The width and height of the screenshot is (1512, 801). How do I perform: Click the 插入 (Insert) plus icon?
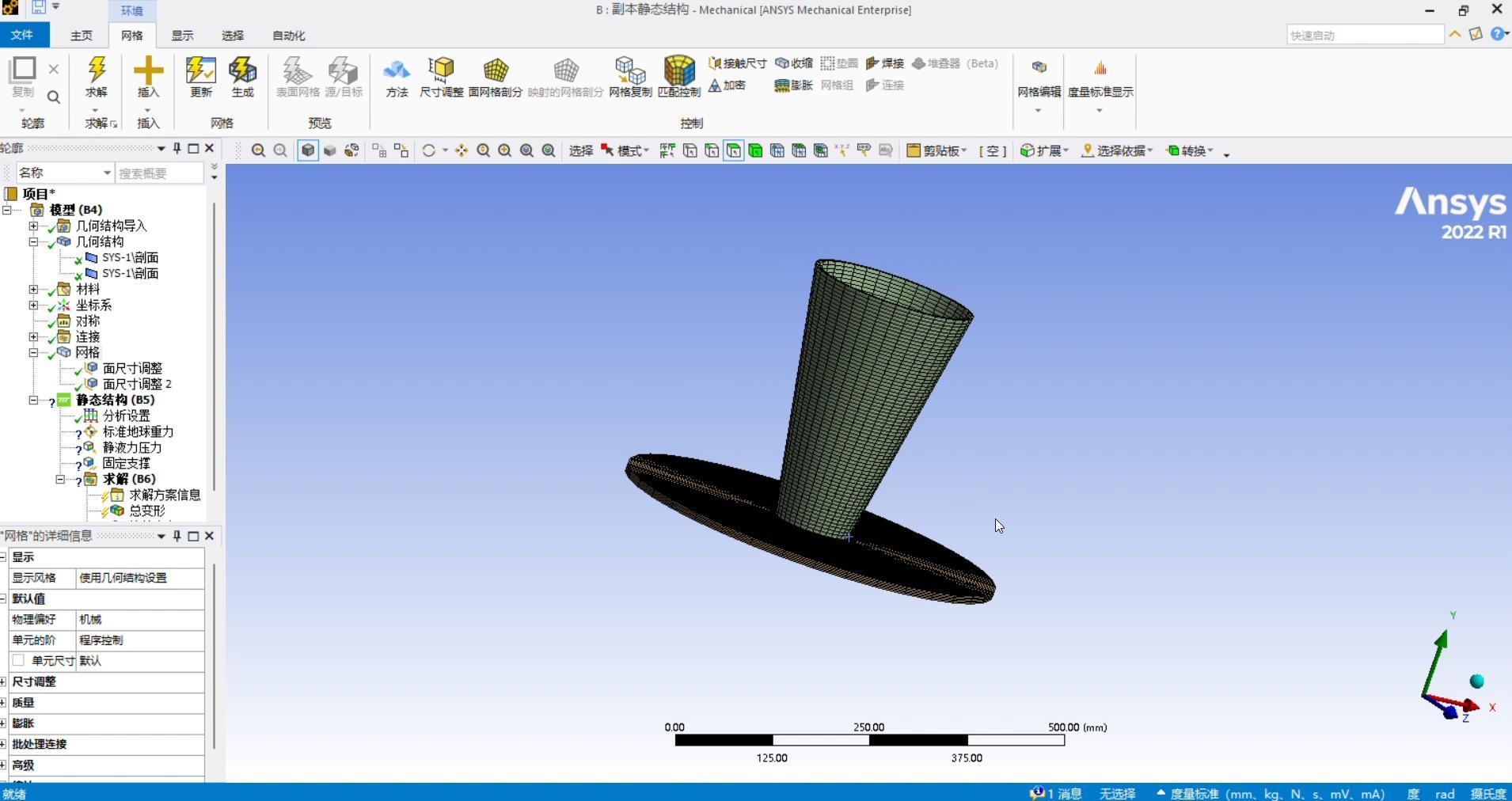[148, 70]
